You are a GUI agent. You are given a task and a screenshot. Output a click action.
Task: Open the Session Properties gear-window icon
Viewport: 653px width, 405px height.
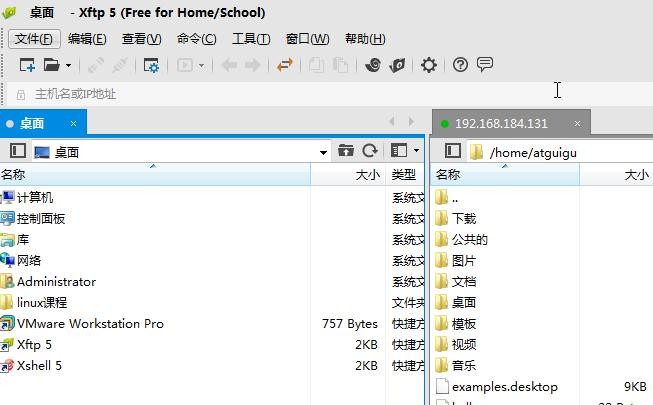(151, 65)
